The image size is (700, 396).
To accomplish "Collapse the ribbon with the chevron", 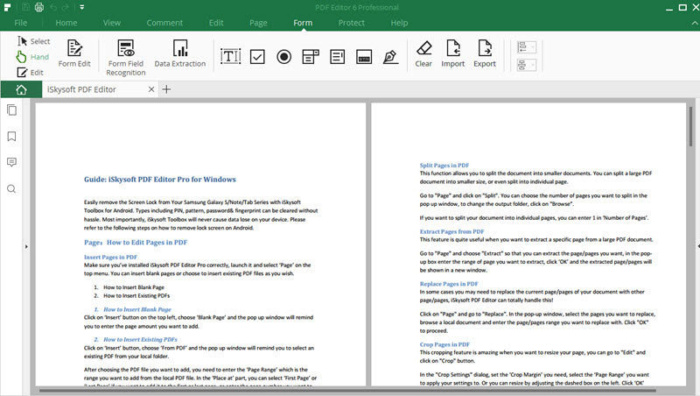I will coord(695,23).
